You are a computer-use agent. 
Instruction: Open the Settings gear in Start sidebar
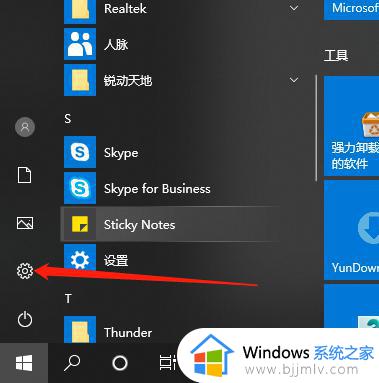(x=25, y=271)
